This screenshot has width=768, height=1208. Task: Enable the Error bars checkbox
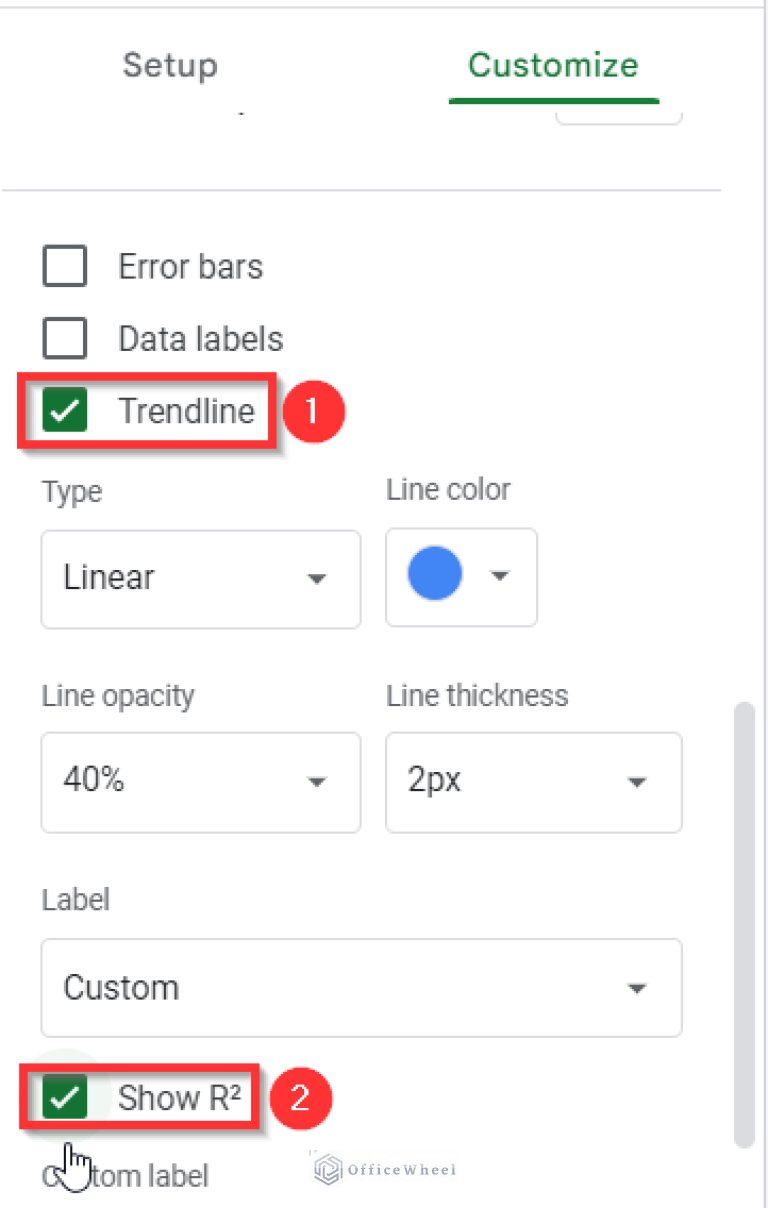64,266
